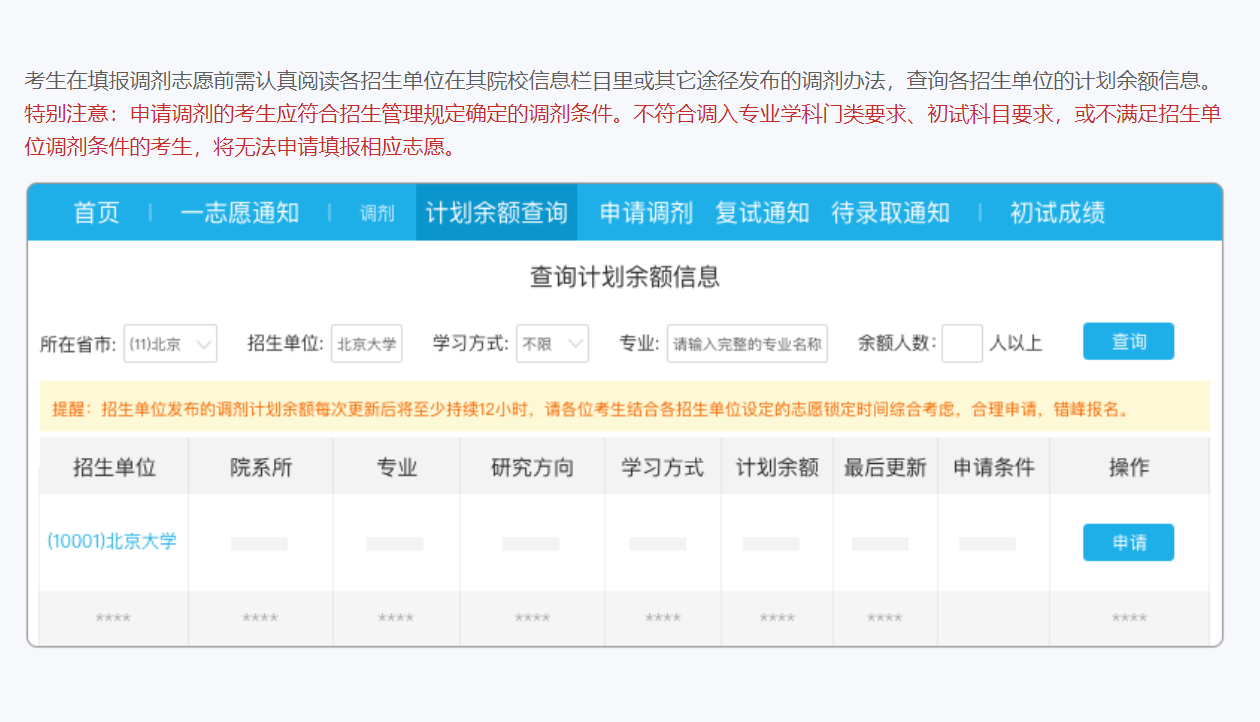Open the 申请调剂 tab
Image resolution: width=1260 pixels, height=722 pixels.
tap(644, 212)
